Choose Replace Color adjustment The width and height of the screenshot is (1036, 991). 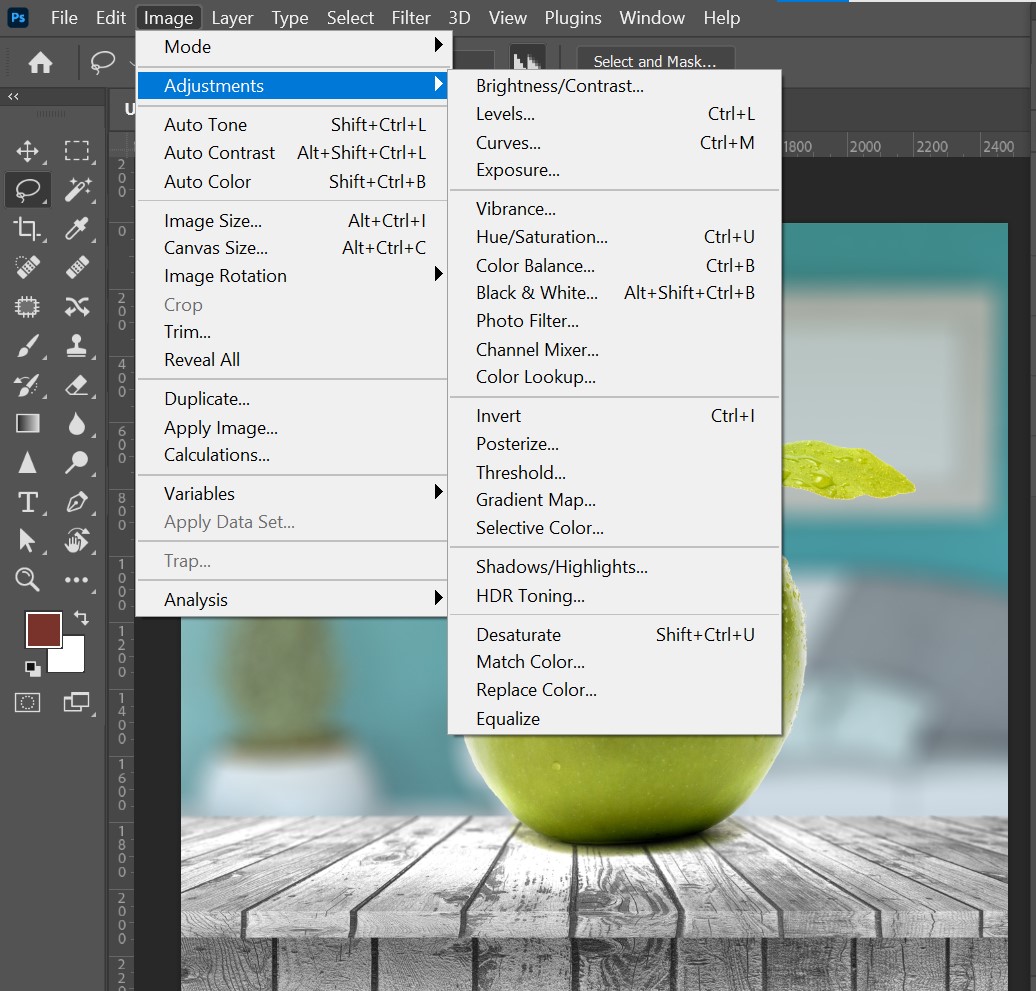coord(614,690)
